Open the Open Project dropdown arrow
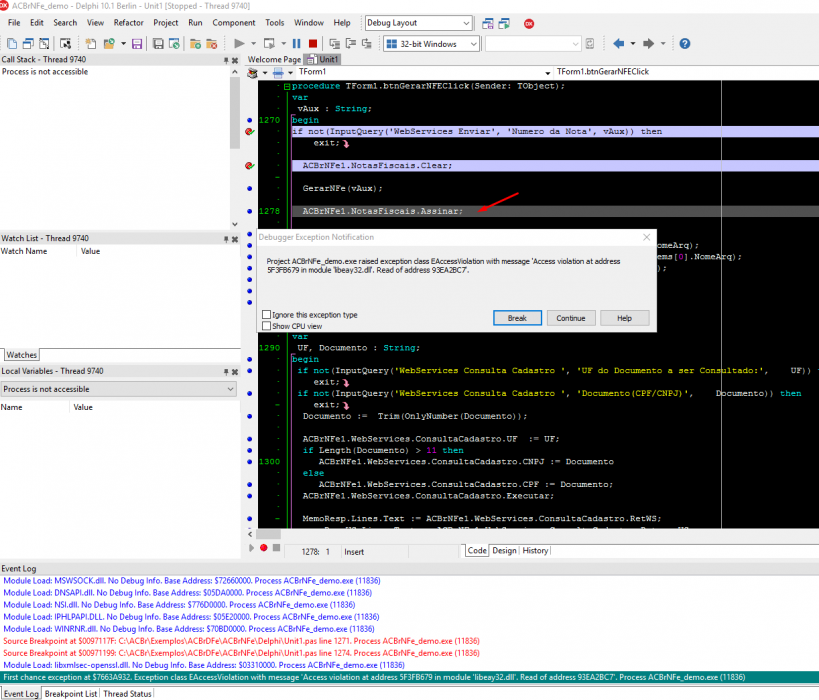Viewport: 819px width, 700px height. click(x=123, y=44)
